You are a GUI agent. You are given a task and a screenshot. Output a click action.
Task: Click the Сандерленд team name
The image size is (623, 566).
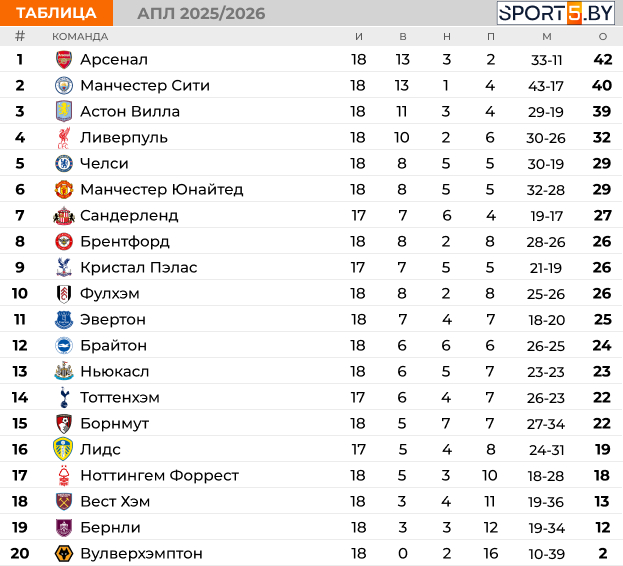(129, 215)
